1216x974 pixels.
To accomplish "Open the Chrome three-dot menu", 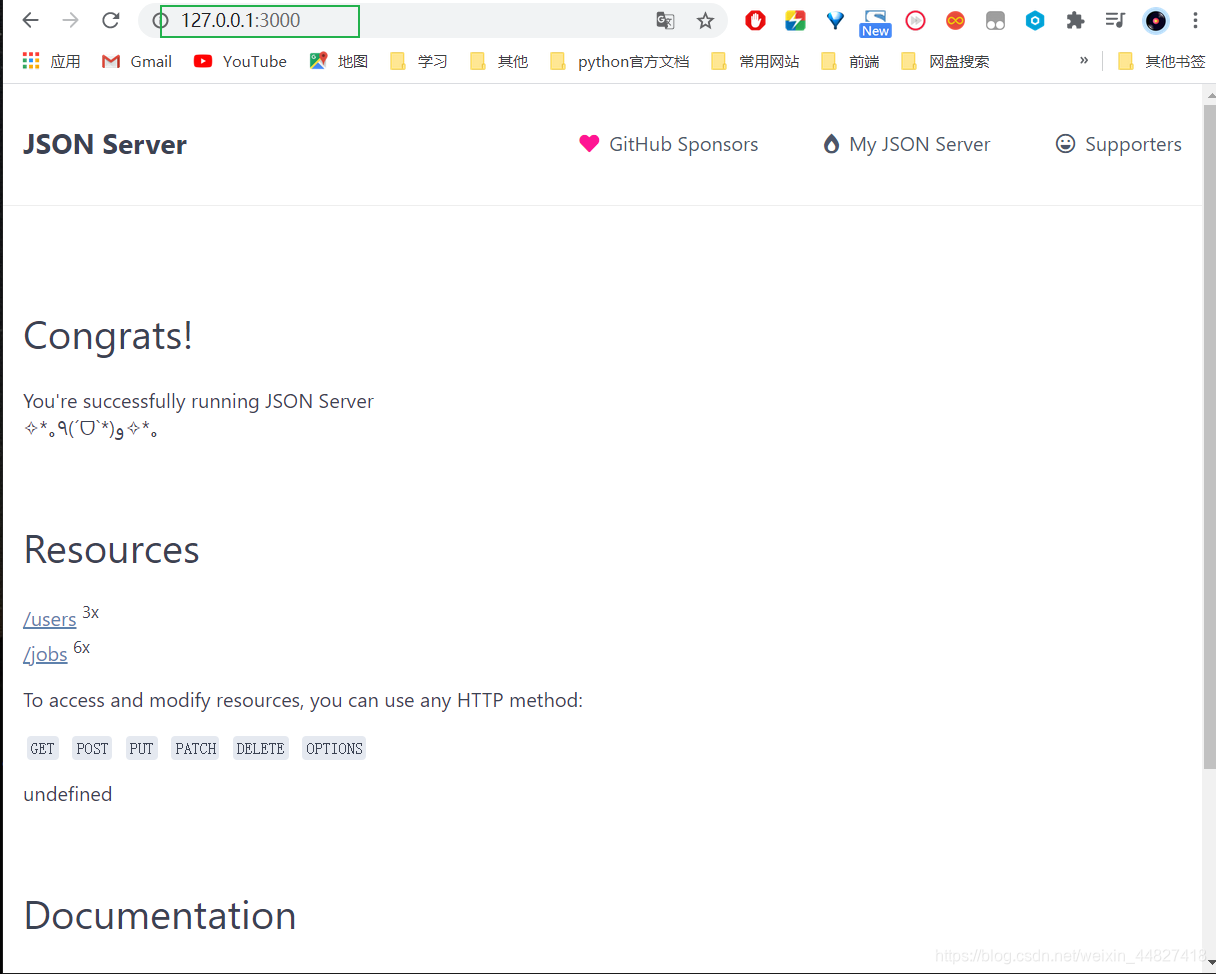I will click(1195, 20).
